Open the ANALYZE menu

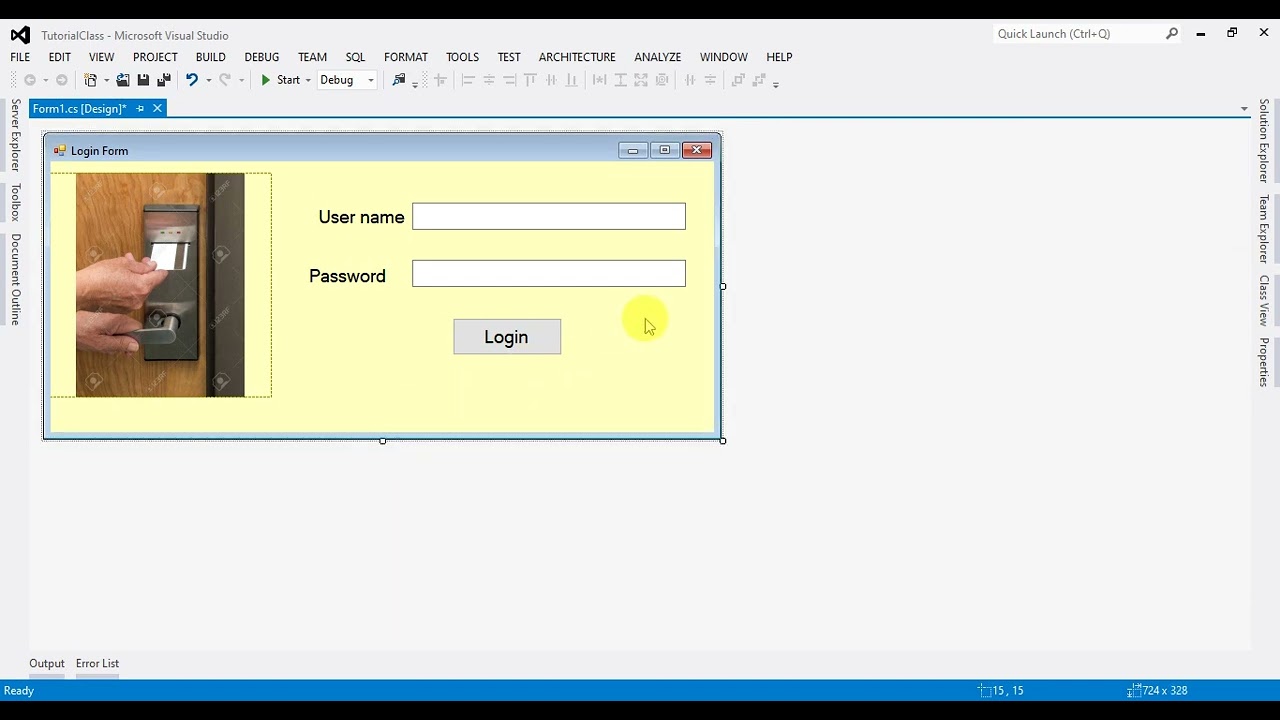tap(657, 57)
